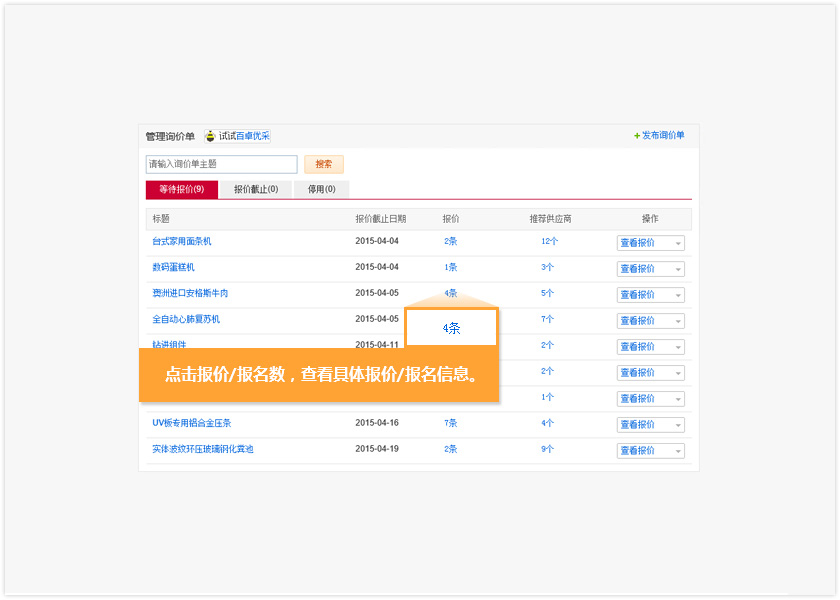840x600 pixels.
Task: Open the 发布询价单 link
Action: tap(663, 136)
